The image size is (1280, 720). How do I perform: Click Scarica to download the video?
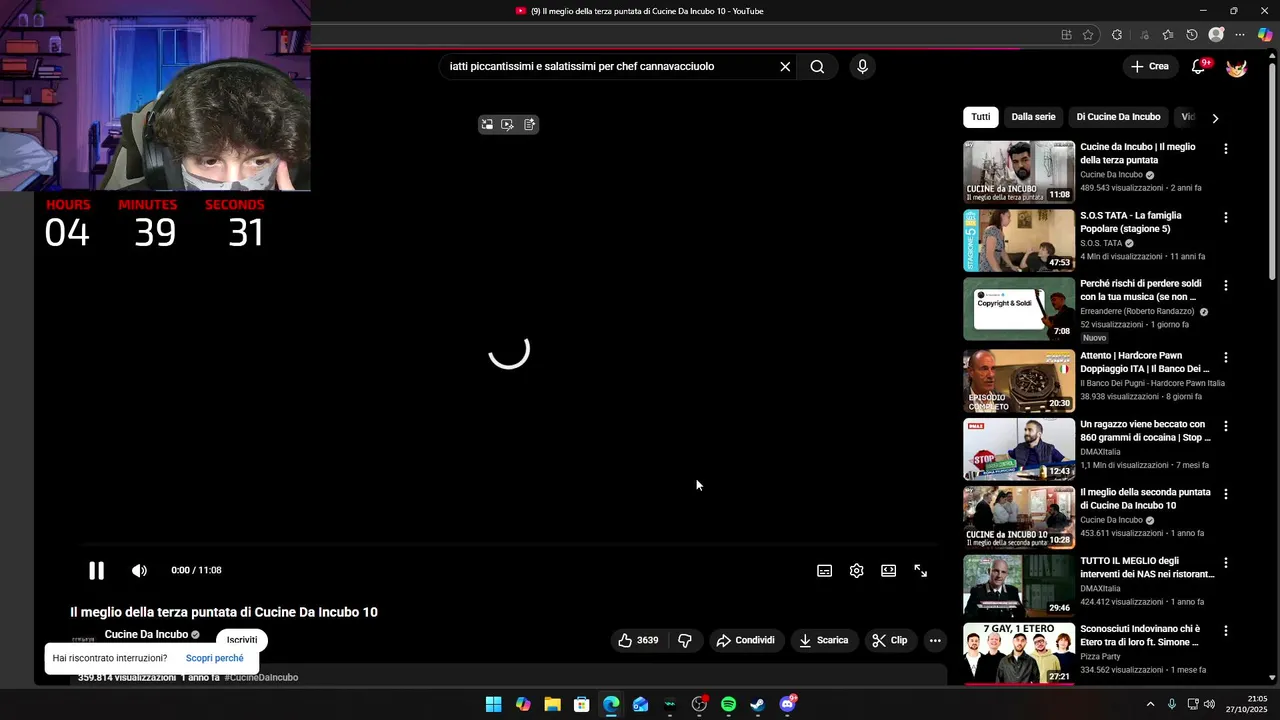click(x=823, y=641)
